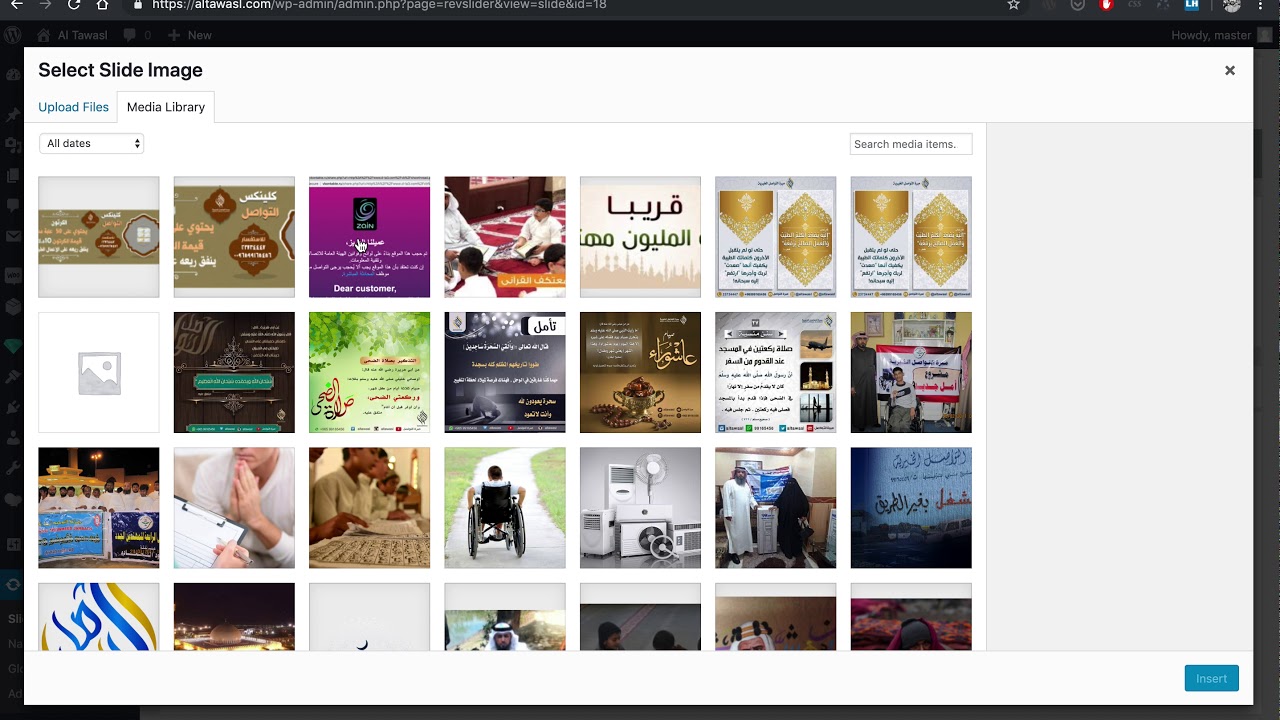Select the man in white headdress thumbnail

[505, 617]
